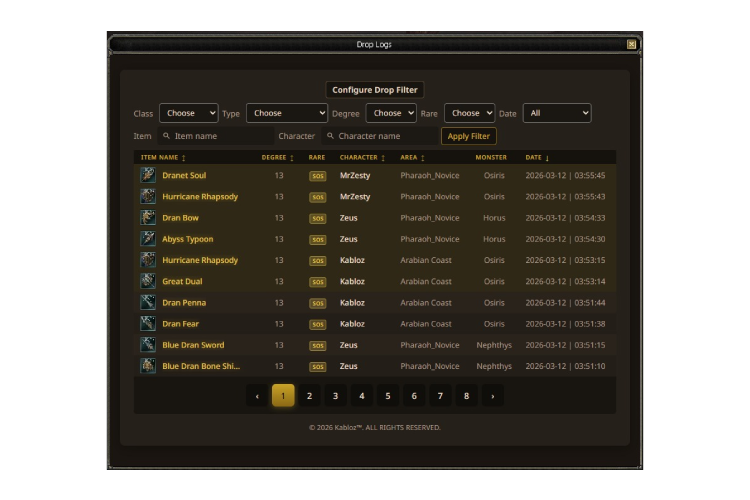Click the Dran Penna item icon
Image resolution: width=750 pixels, height=500 pixels.
[x=148, y=303]
